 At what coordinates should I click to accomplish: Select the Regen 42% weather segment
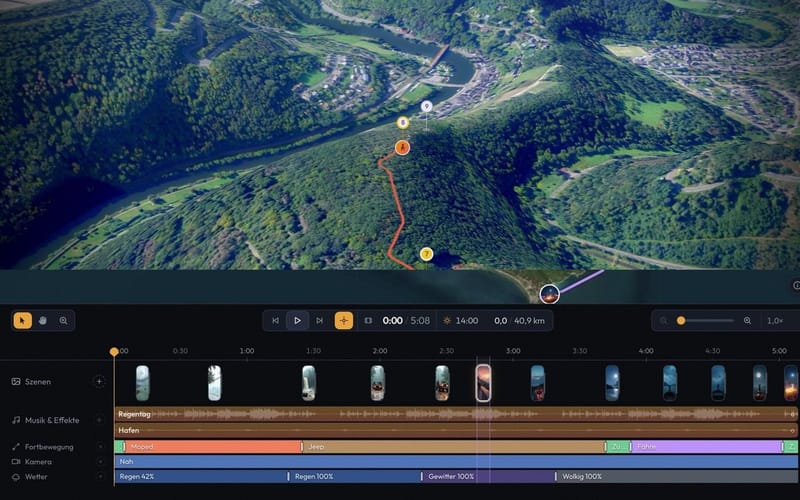tap(201, 476)
